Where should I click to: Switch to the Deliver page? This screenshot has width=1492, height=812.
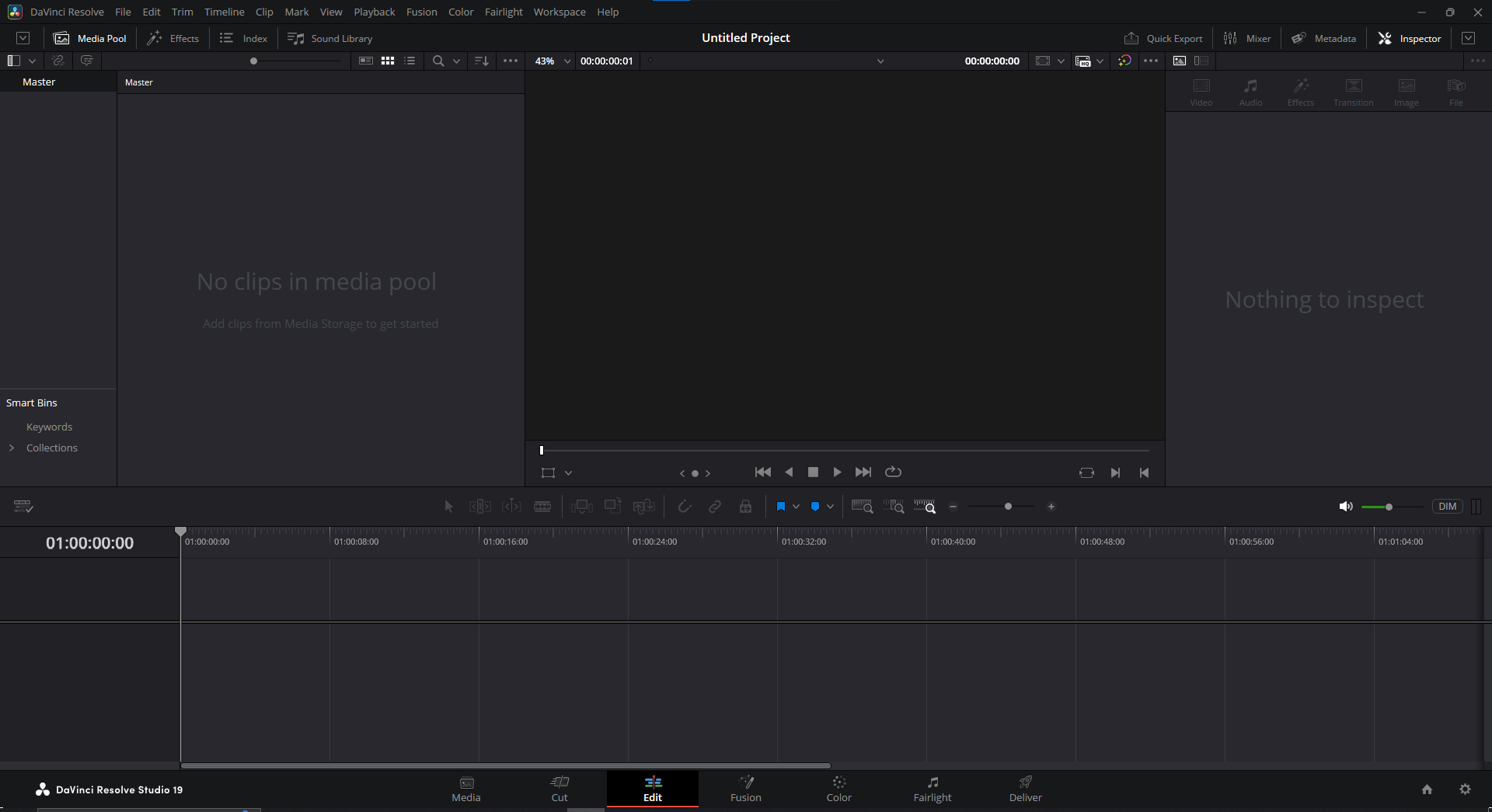pyautogui.click(x=1026, y=789)
